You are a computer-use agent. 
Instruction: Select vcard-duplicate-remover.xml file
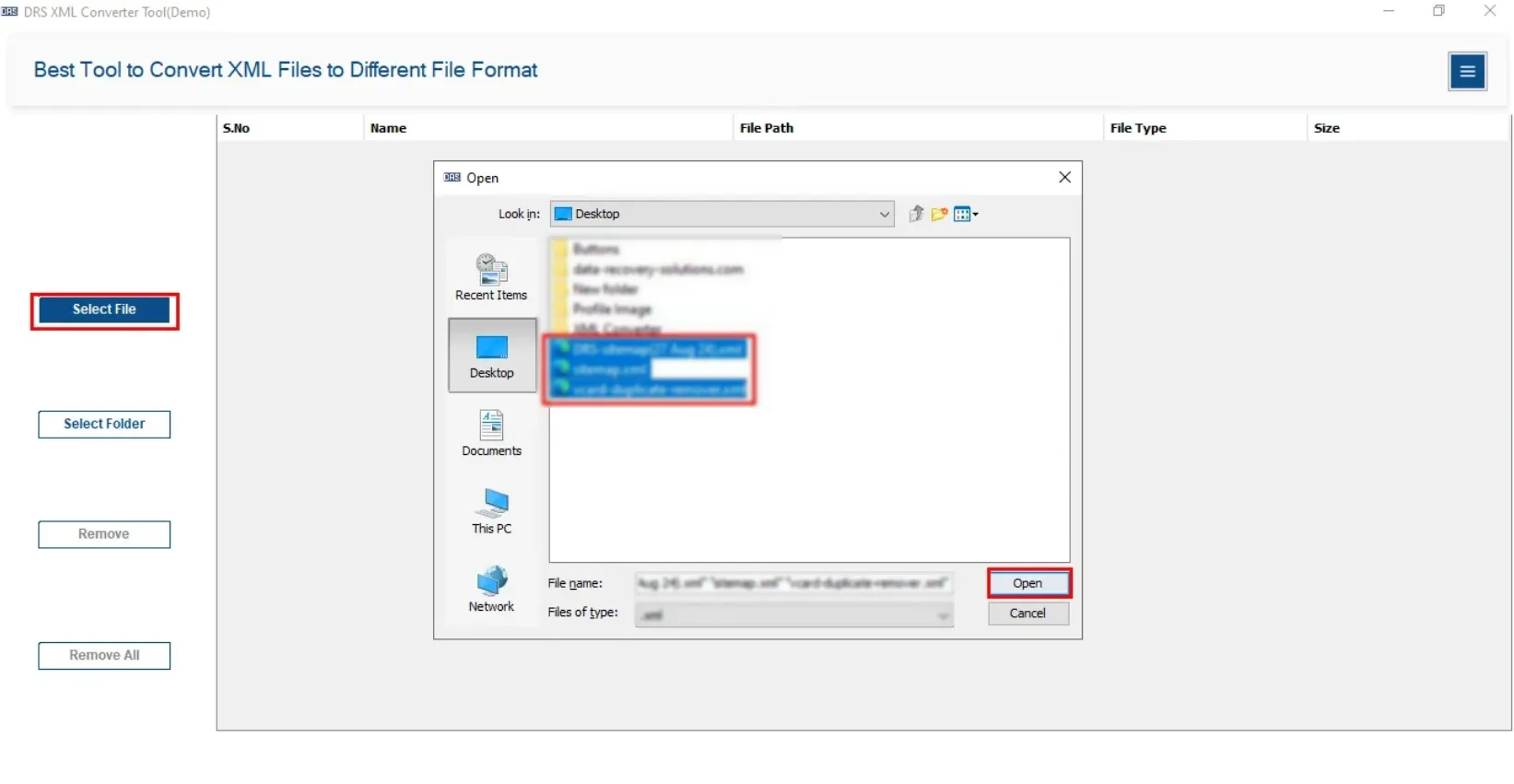coord(649,390)
